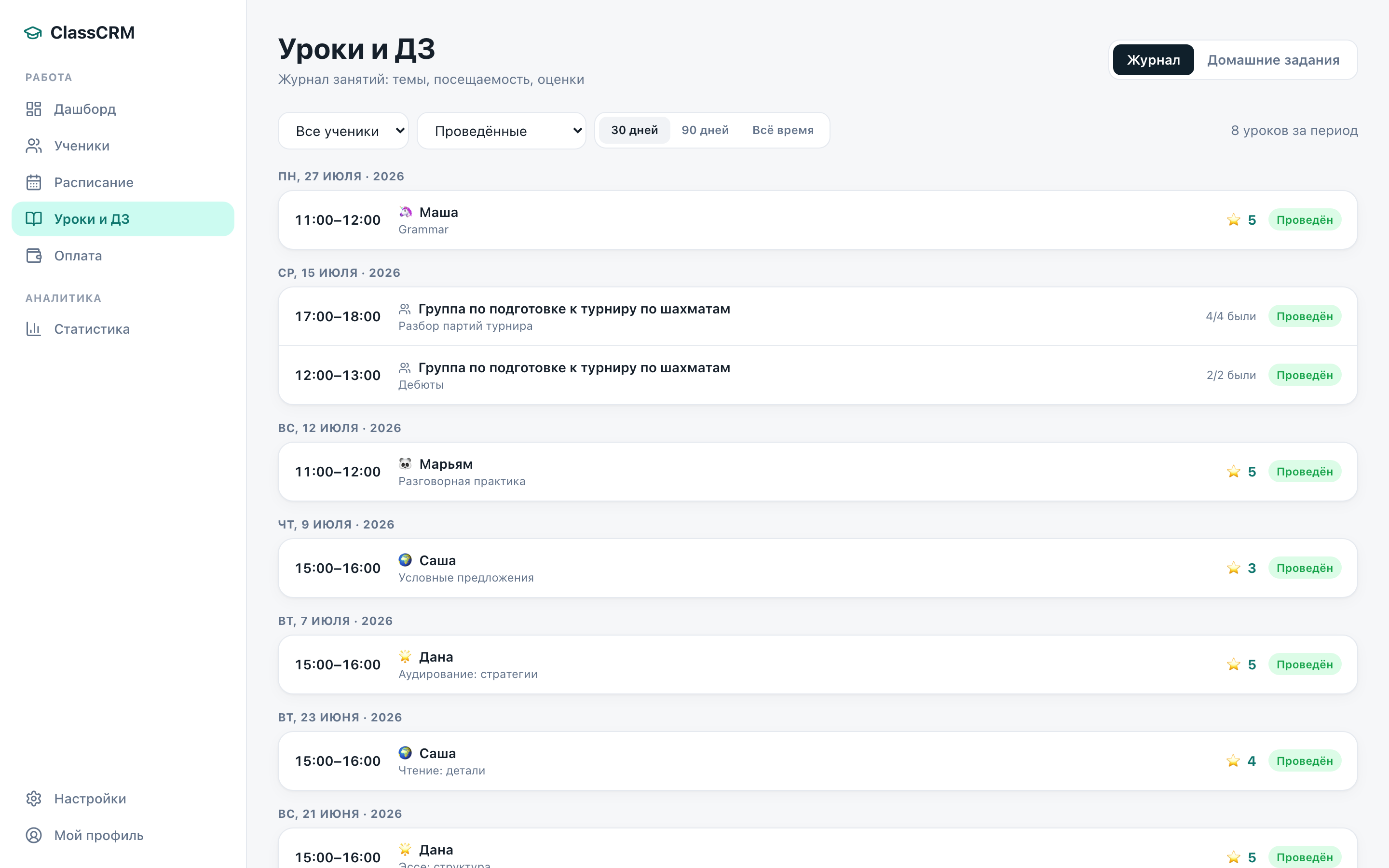This screenshot has height=868, width=1389.
Task: Click group icon in Дебюты lesson row
Action: [405, 368]
